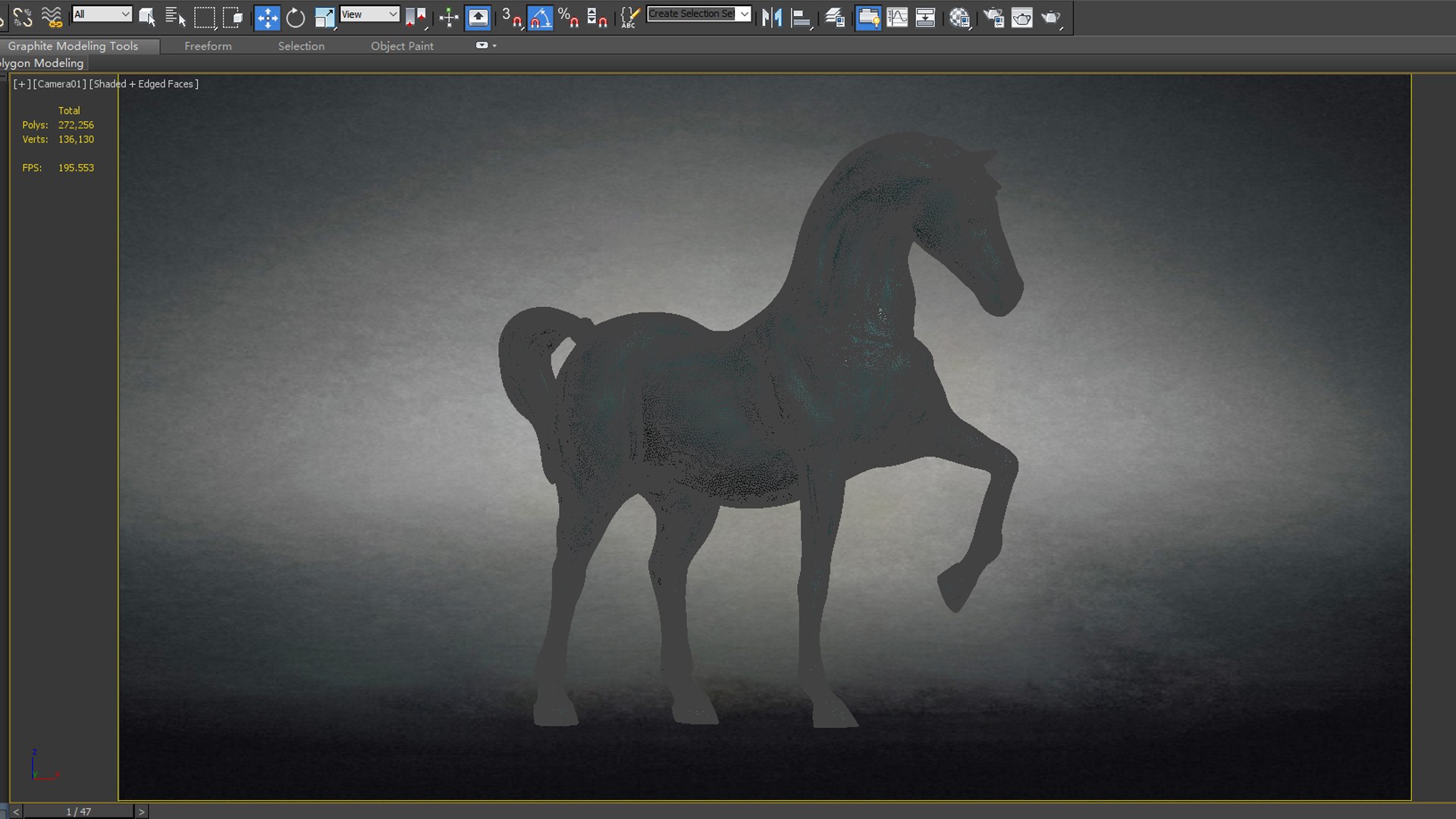Toggle Percent Snap
The image size is (1456, 819).
click(x=568, y=17)
